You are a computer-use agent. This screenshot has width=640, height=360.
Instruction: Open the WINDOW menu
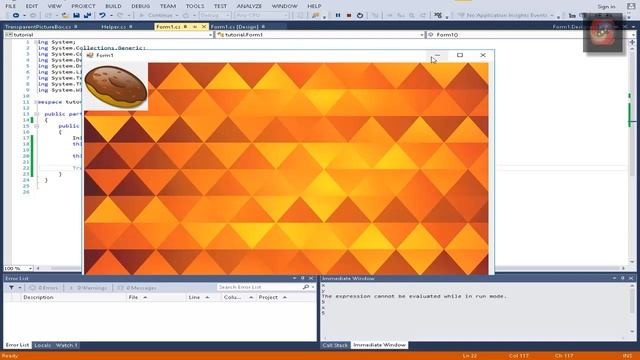(x=284, y=6)
